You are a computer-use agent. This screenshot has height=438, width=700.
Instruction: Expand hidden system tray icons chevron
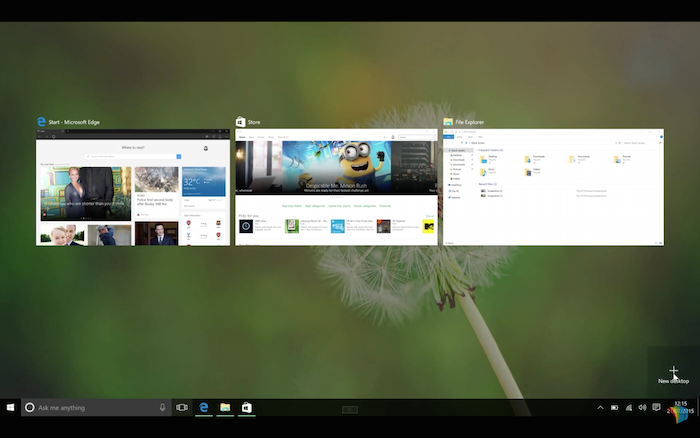(600, 408)
